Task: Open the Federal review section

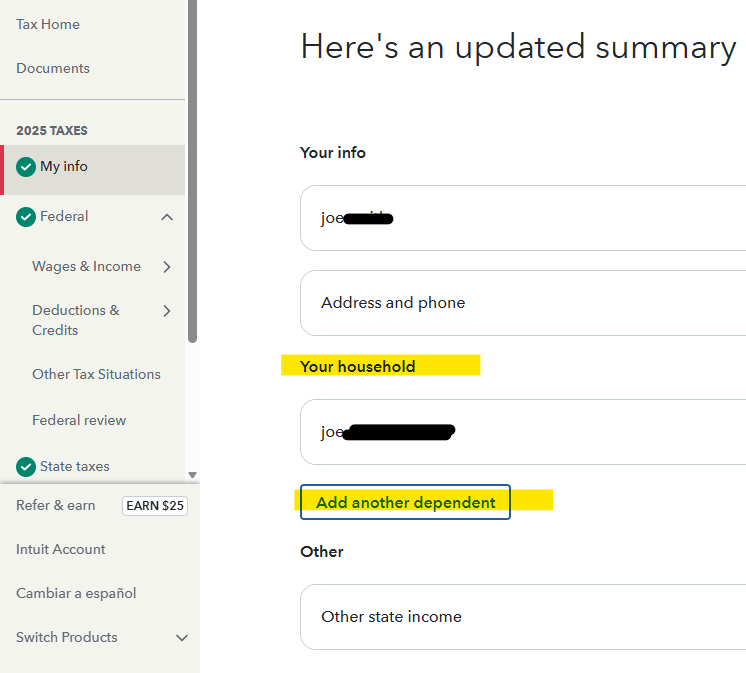Action: [x=79, y=420]
